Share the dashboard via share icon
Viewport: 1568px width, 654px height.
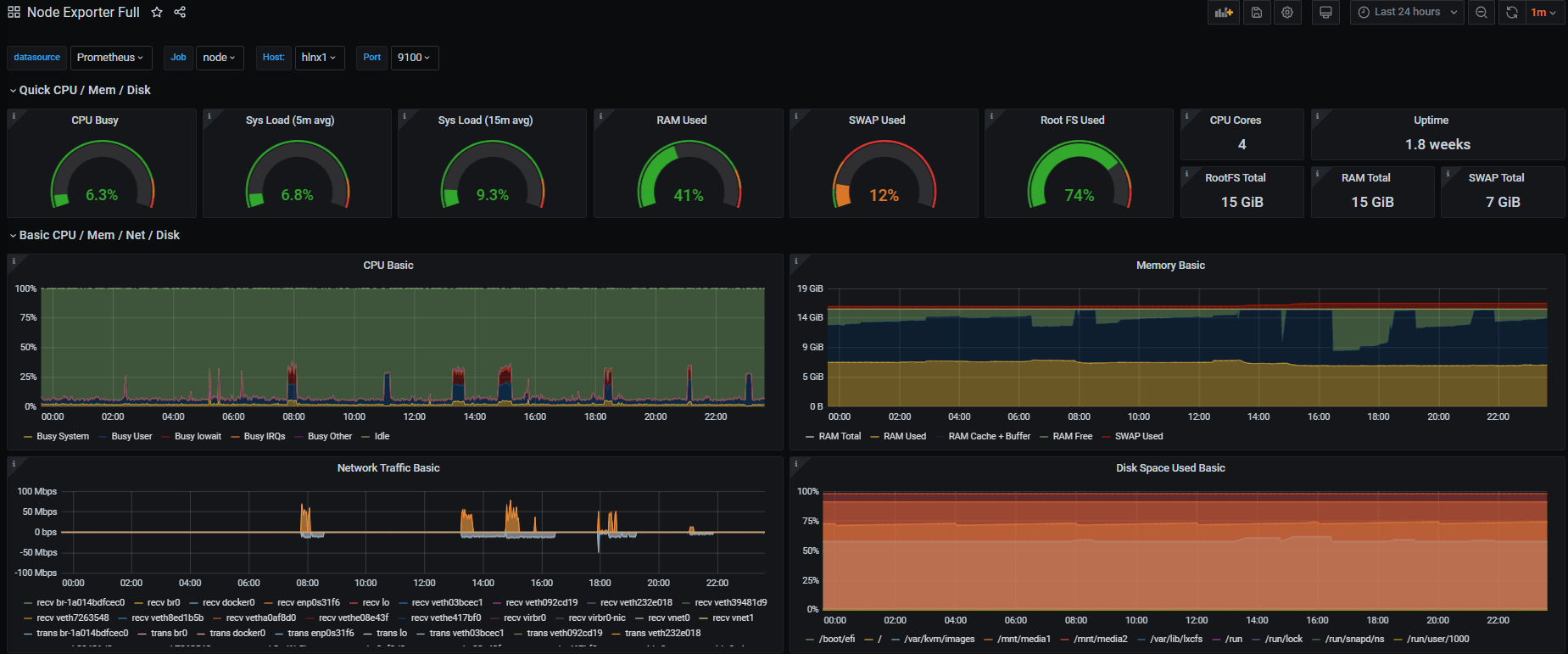(180, 13)
